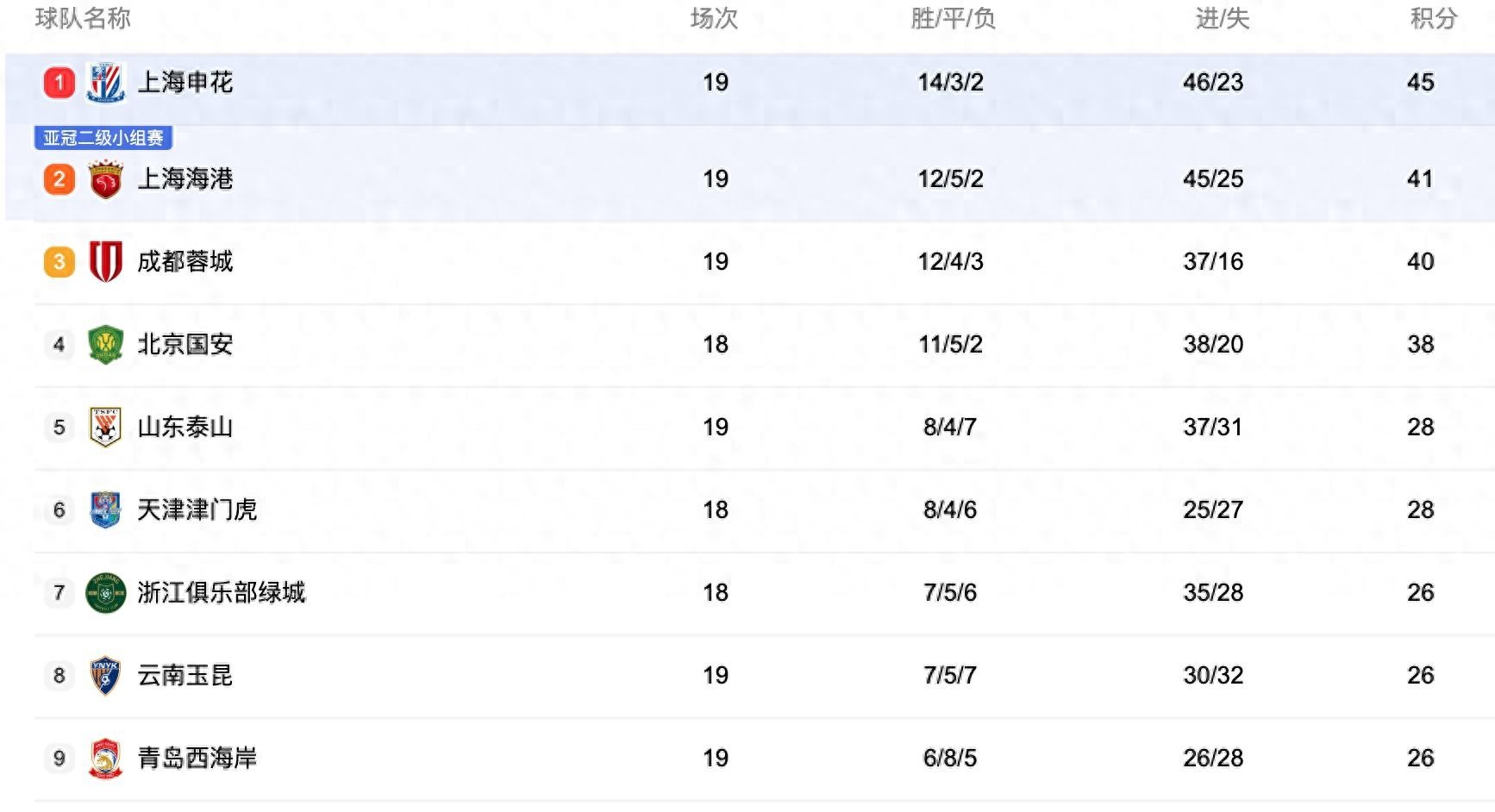Click the Shanghai Port club crest

click(x=106, y=179)
